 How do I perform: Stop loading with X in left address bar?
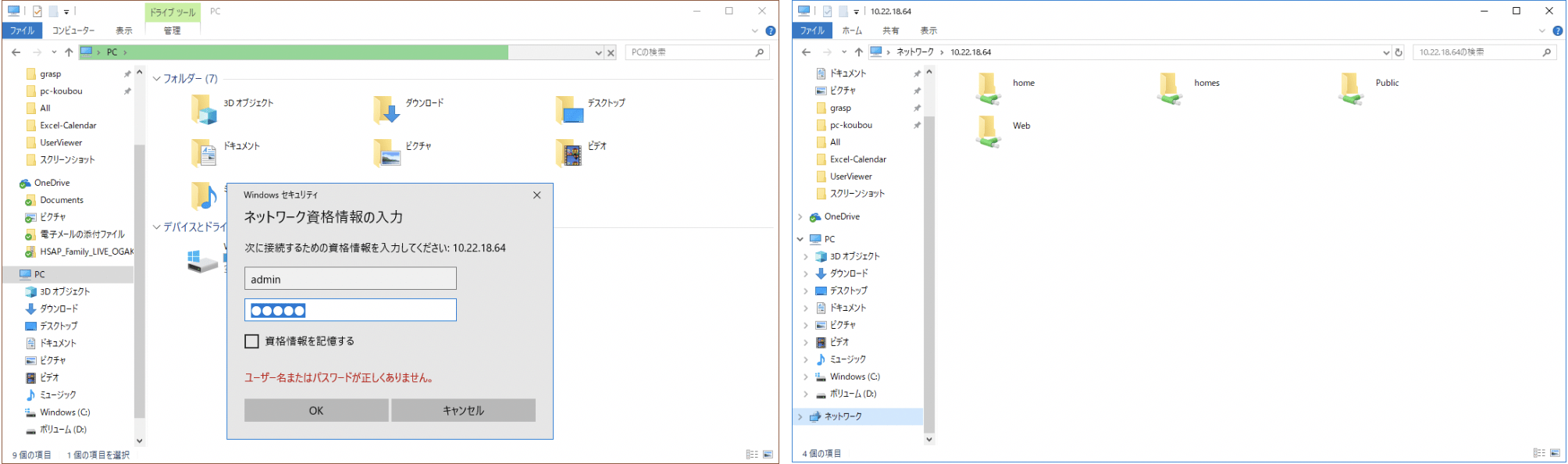coord(611,52)
